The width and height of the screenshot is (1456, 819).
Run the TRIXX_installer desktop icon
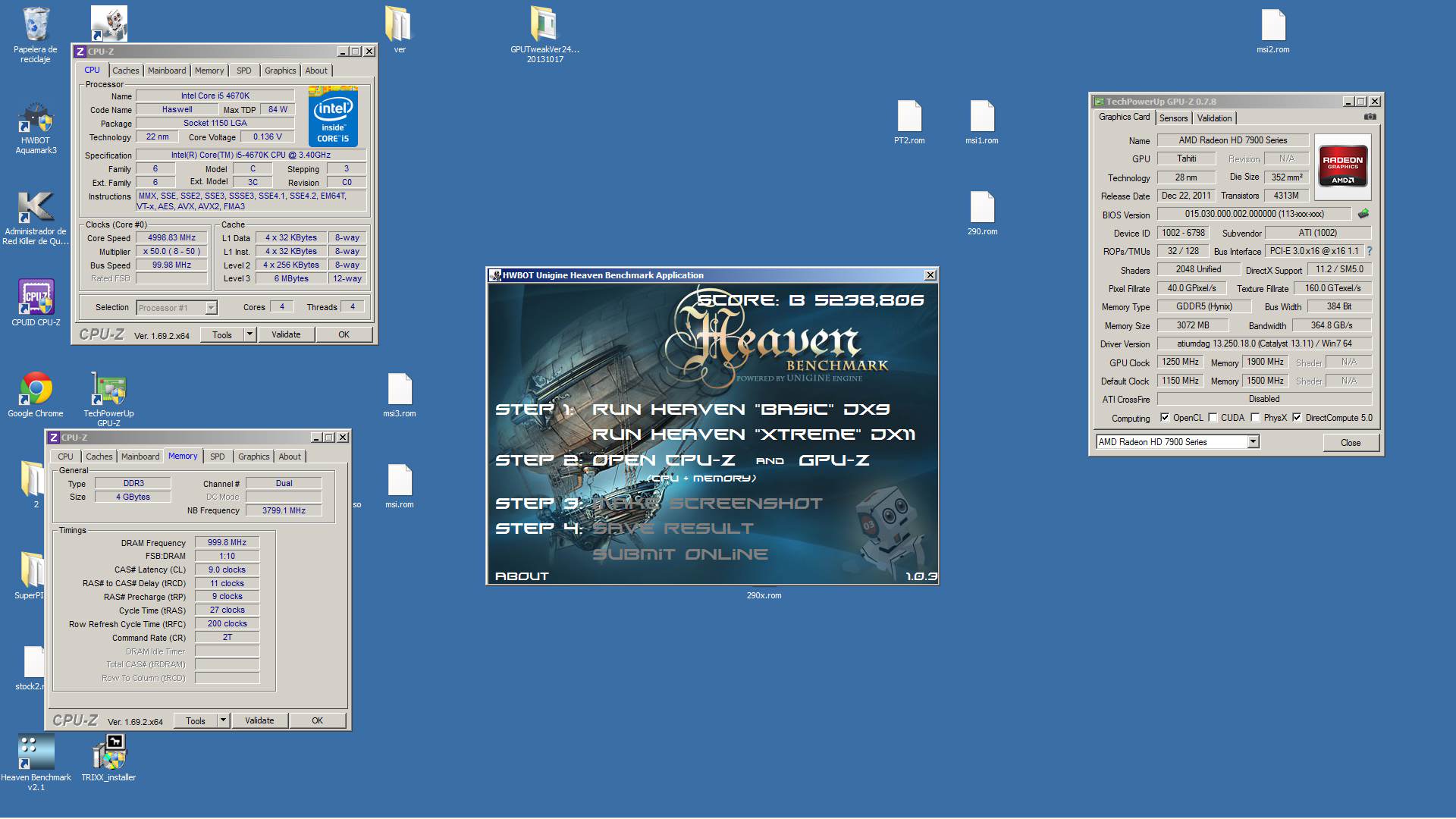pyautogui.click(x=108, y=758)
